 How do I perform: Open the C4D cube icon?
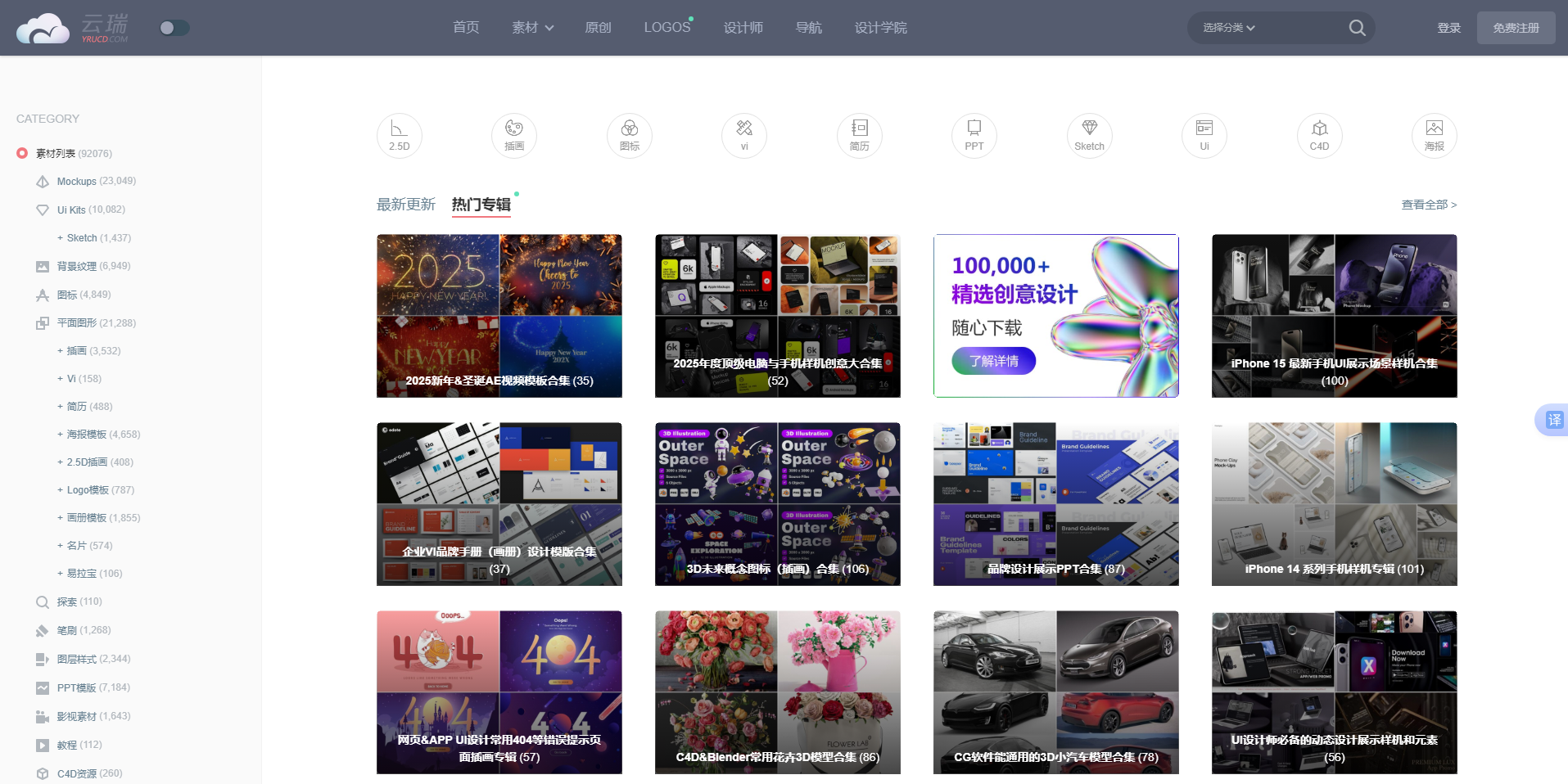1319,135
